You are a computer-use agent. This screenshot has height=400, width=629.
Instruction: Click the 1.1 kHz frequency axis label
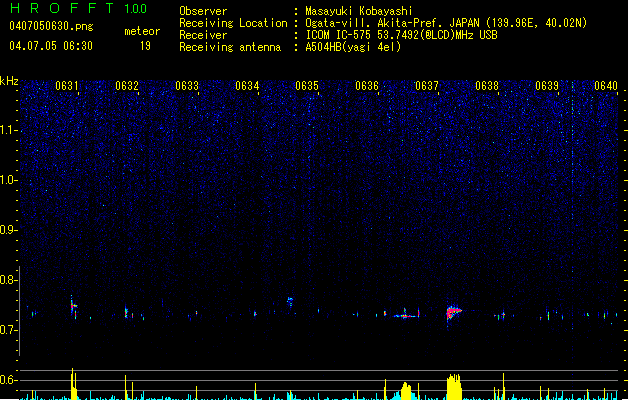click(8, 130)
